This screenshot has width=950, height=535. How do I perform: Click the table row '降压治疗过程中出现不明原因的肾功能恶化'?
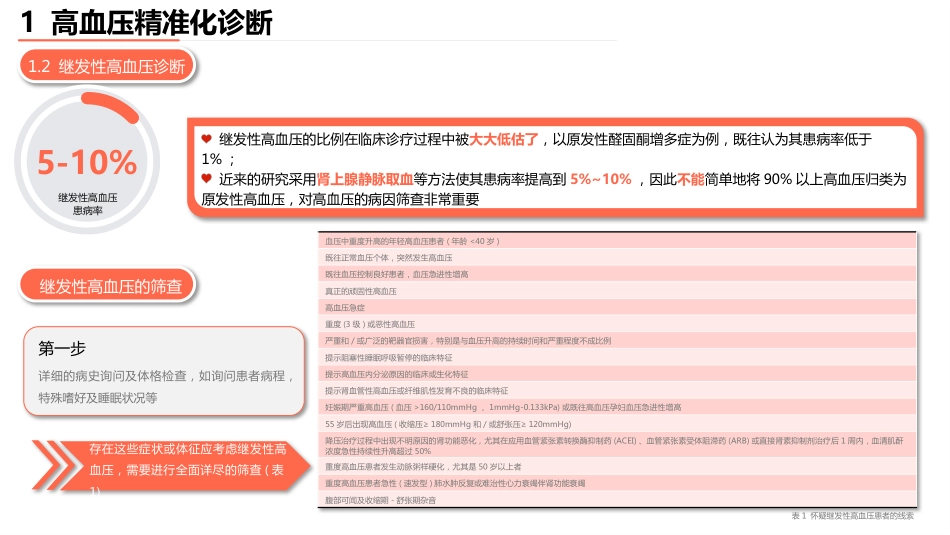coord(617,446)
